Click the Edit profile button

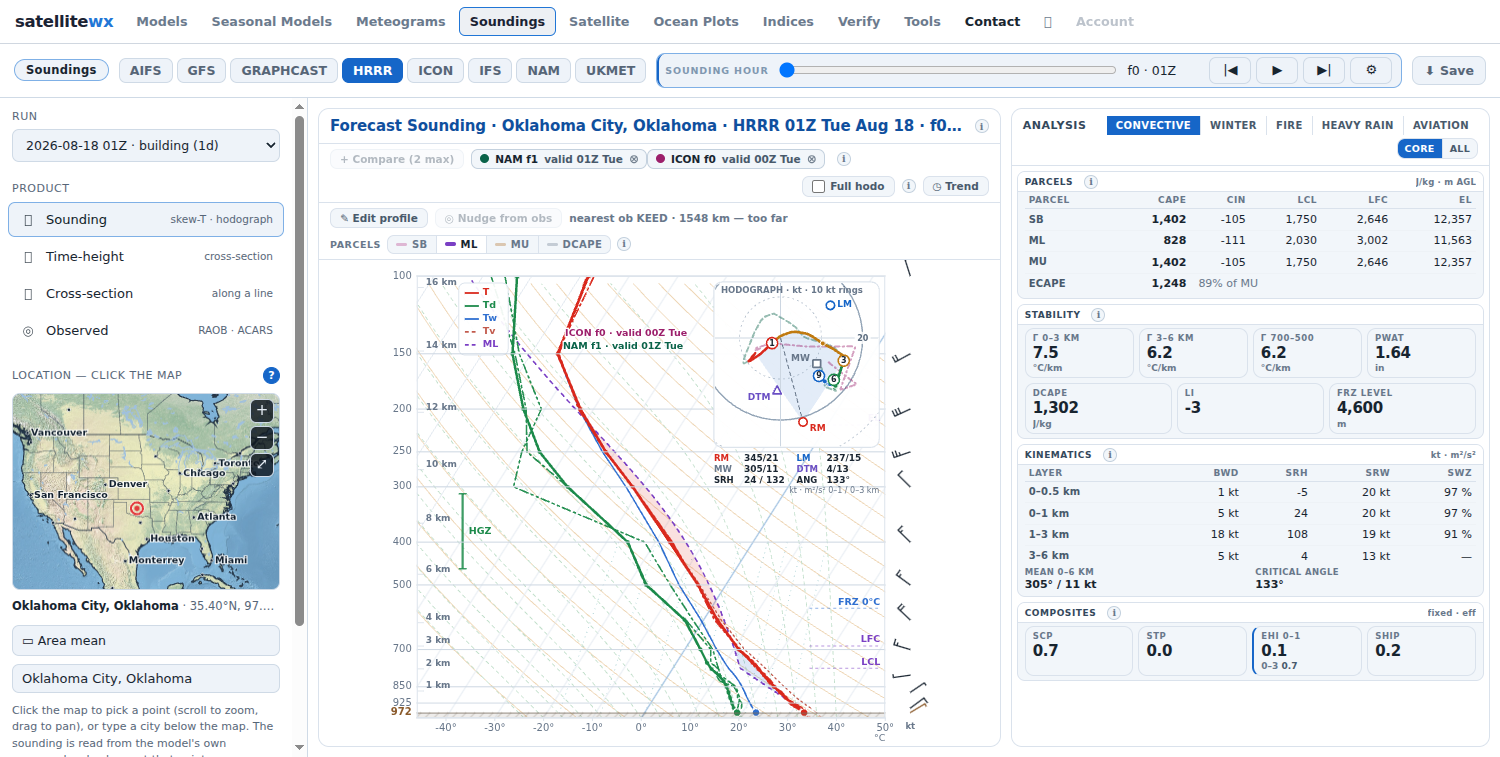click(x=379, y=218)
